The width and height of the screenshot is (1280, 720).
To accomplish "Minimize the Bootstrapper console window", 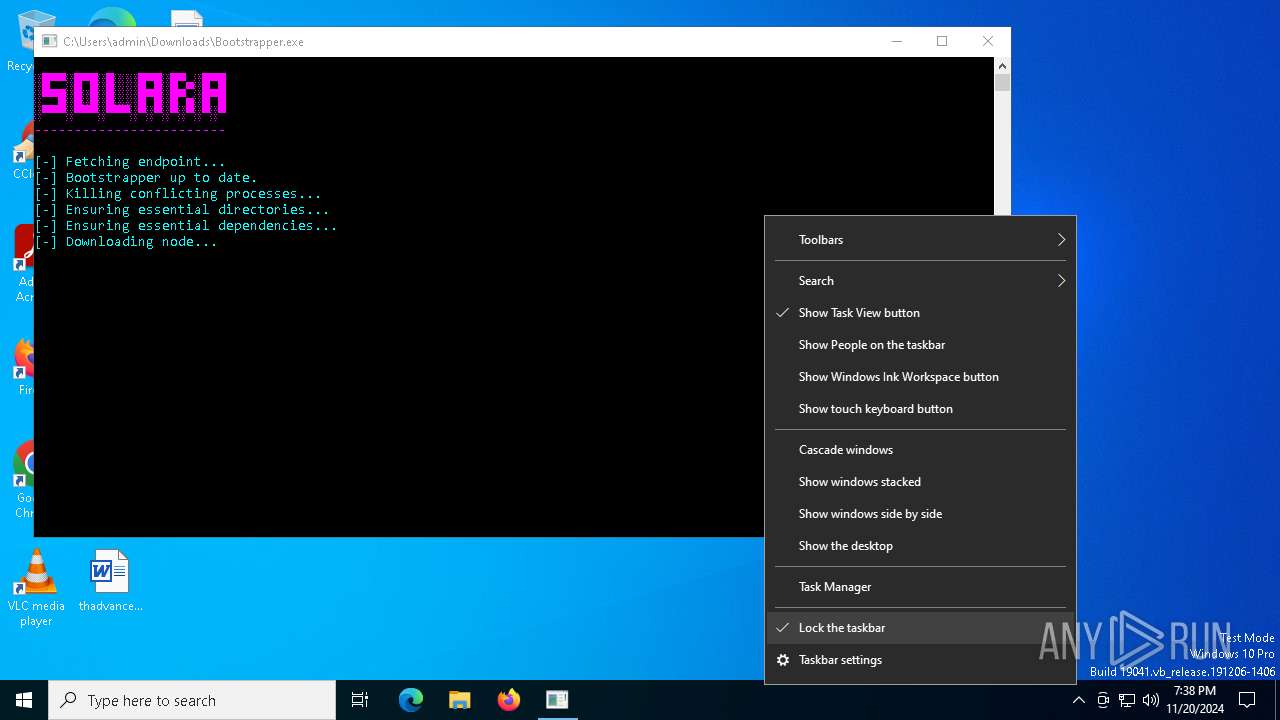I will click(896, 41).
